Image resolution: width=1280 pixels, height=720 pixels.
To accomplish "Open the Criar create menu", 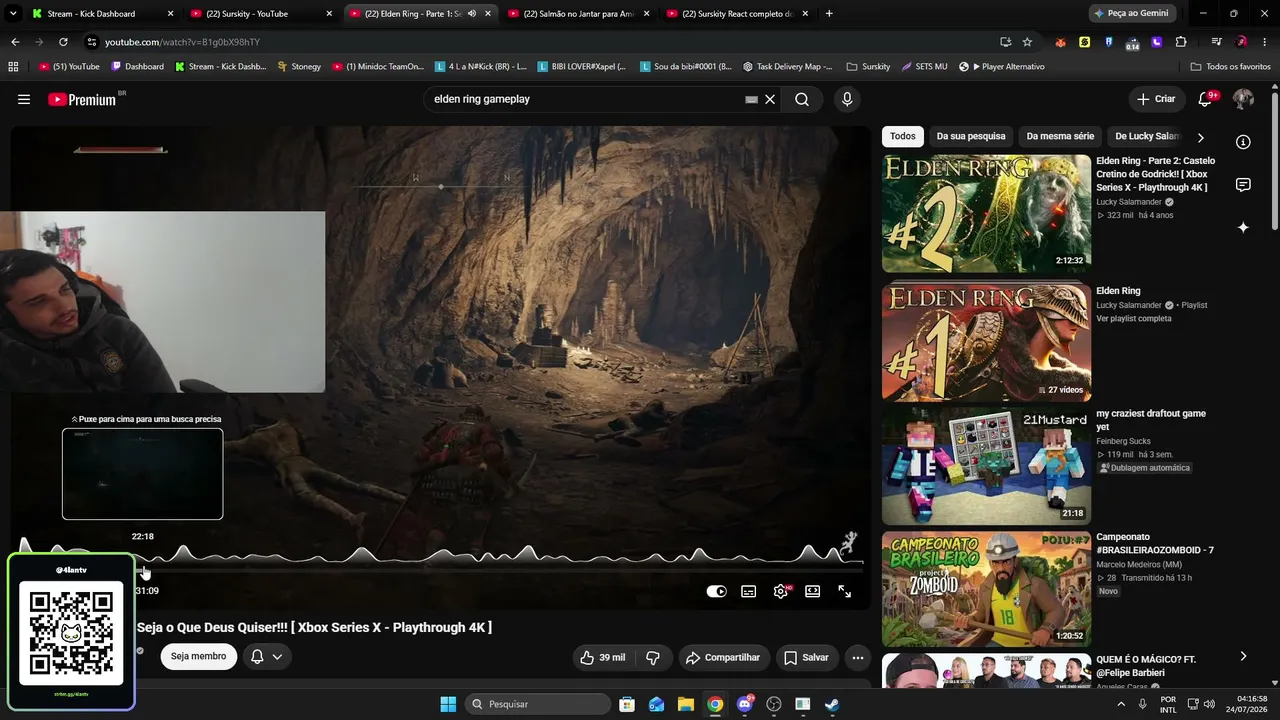I will (x=1156, y=99).
